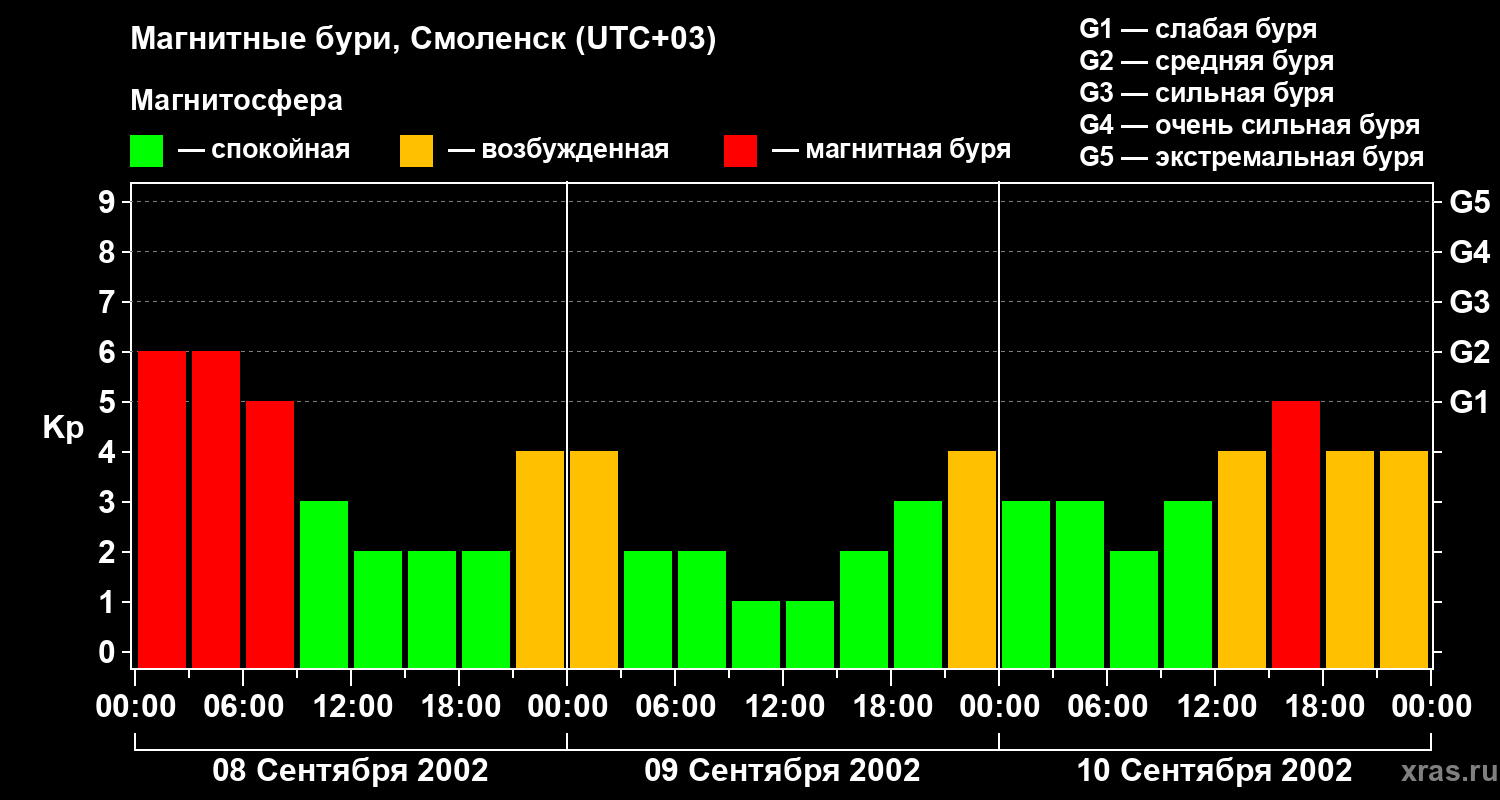Click the green Kp 1 bar at 09:00, 09 Сентября
The height and width of the screenshot is (800, 1500).
click(x=756, y=634)
